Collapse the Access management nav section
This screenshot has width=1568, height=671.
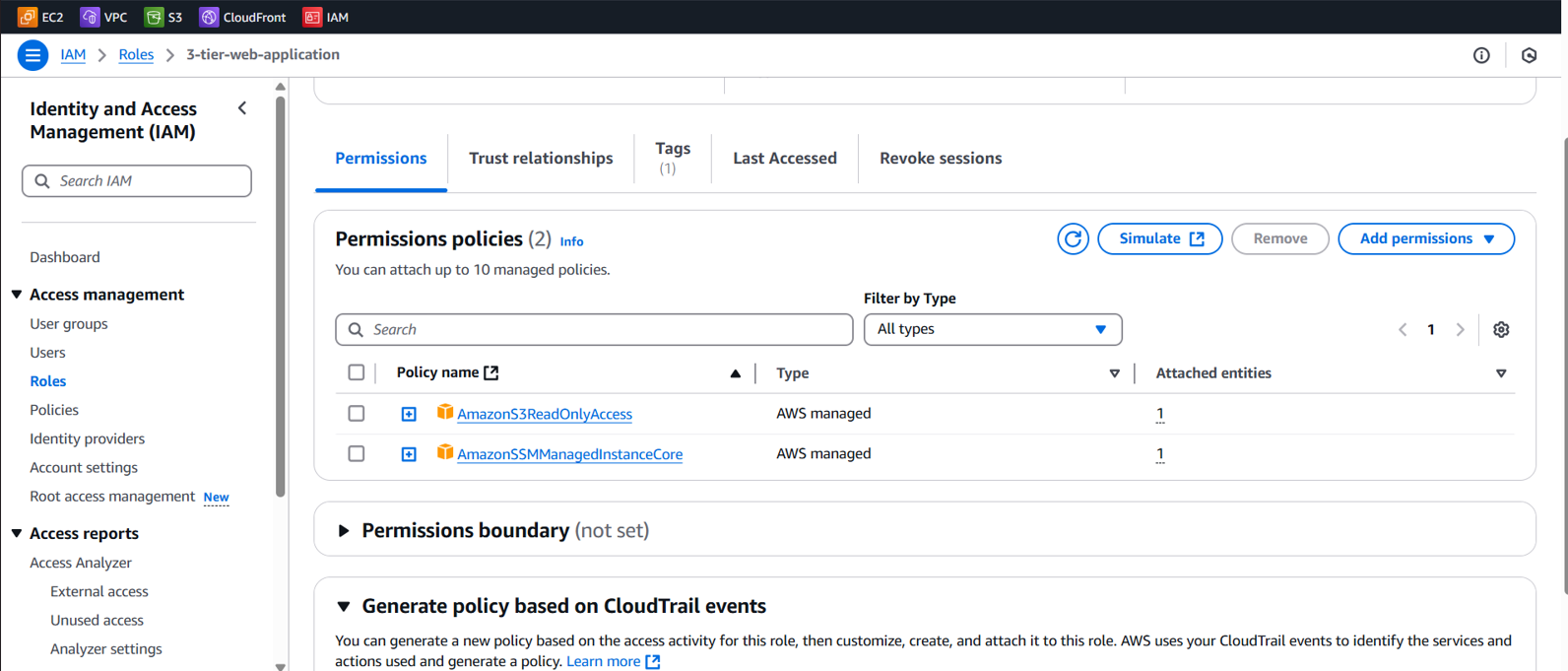[x=17, y=295]
